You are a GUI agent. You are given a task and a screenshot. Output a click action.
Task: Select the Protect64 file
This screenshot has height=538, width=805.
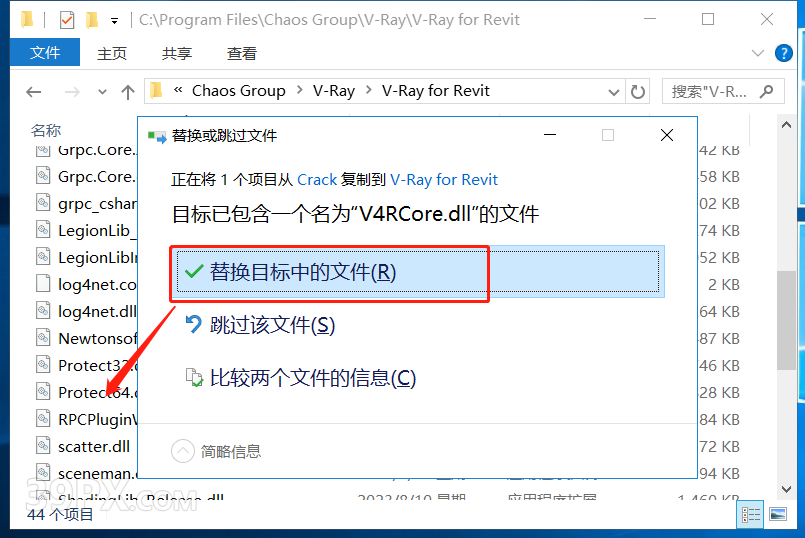pos(98,392)
